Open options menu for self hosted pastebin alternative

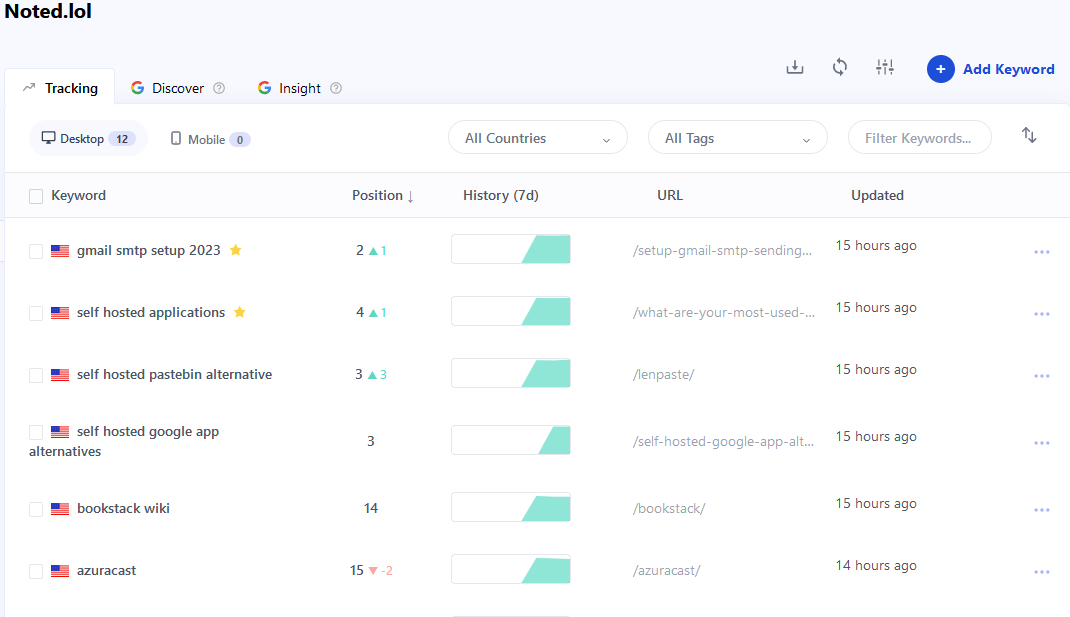click(x=1041, y=376)
